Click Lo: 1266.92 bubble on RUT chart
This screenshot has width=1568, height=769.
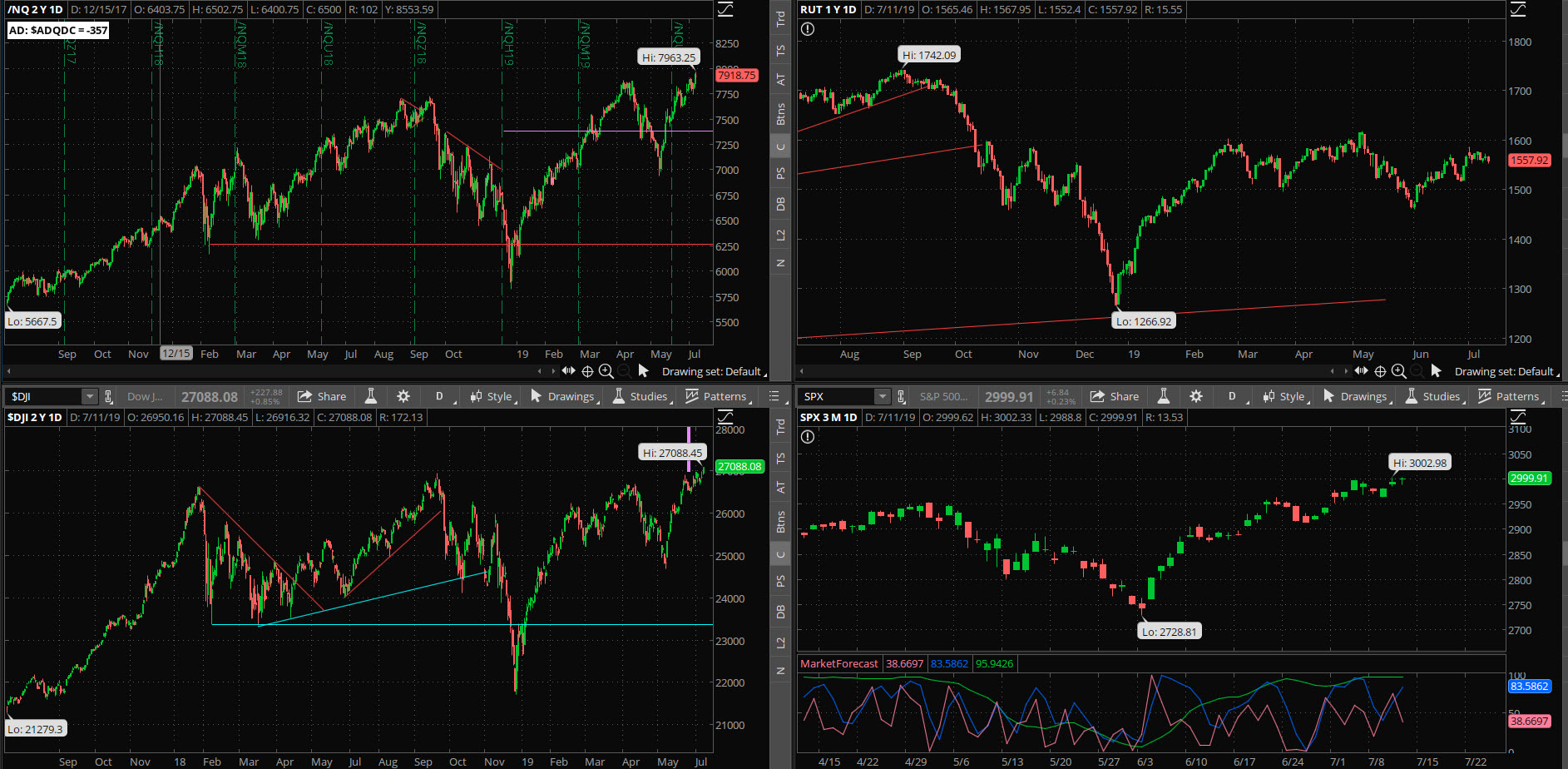click(x=1144, y=321)
